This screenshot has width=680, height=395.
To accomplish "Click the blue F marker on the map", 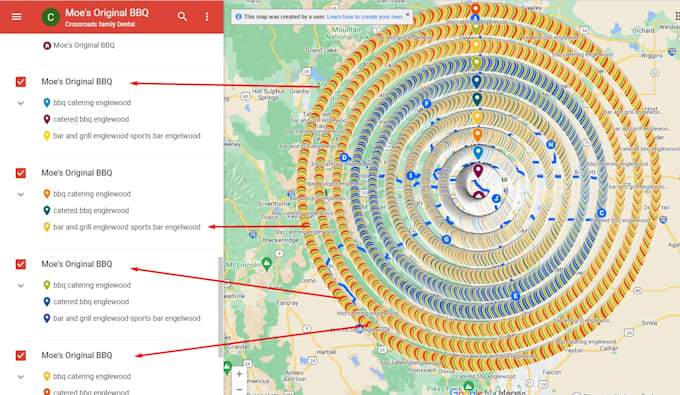I will click(x=427, y=103).
